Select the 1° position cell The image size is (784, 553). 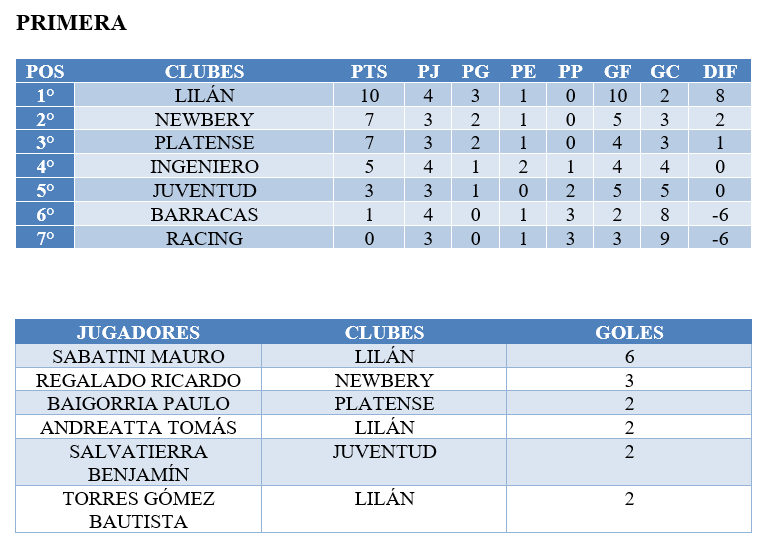click(x=45, y=95)
